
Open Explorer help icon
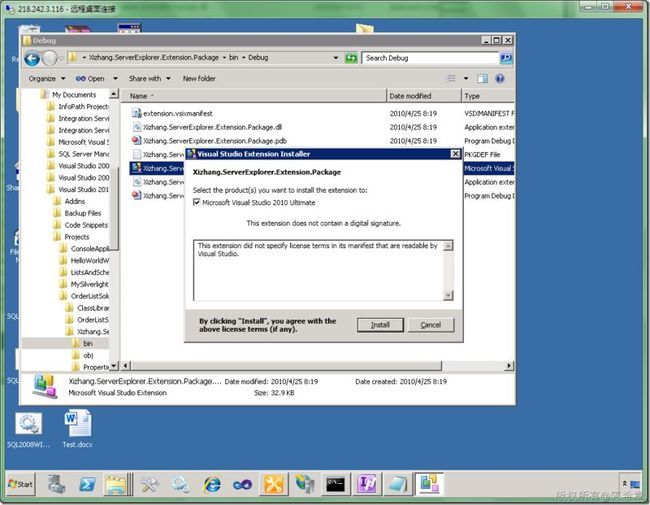coord(500,78)
